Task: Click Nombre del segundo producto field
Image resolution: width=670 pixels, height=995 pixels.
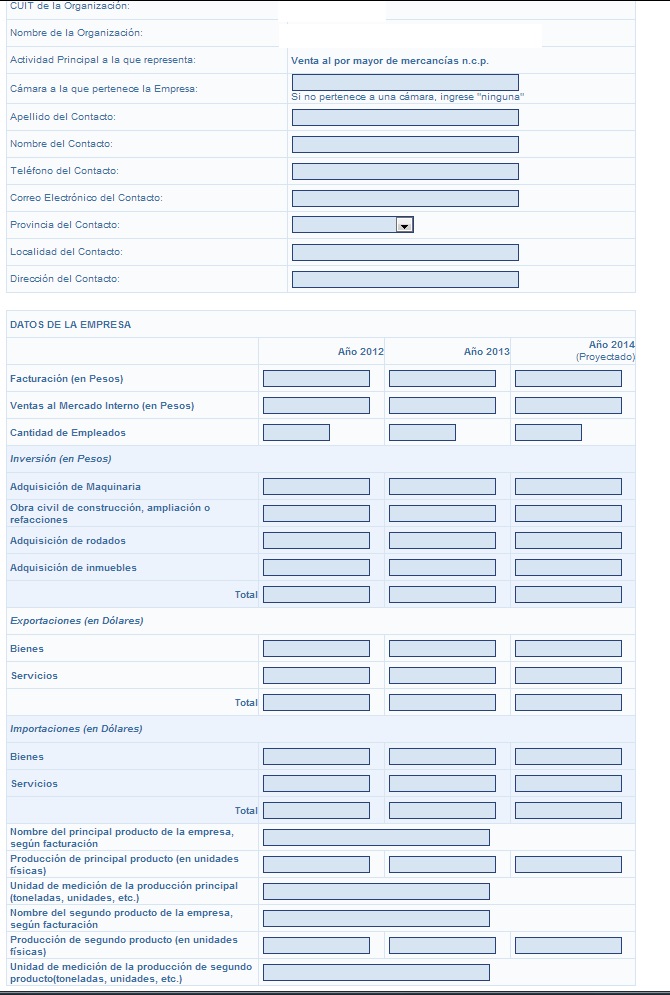Action: coord(376,918)
